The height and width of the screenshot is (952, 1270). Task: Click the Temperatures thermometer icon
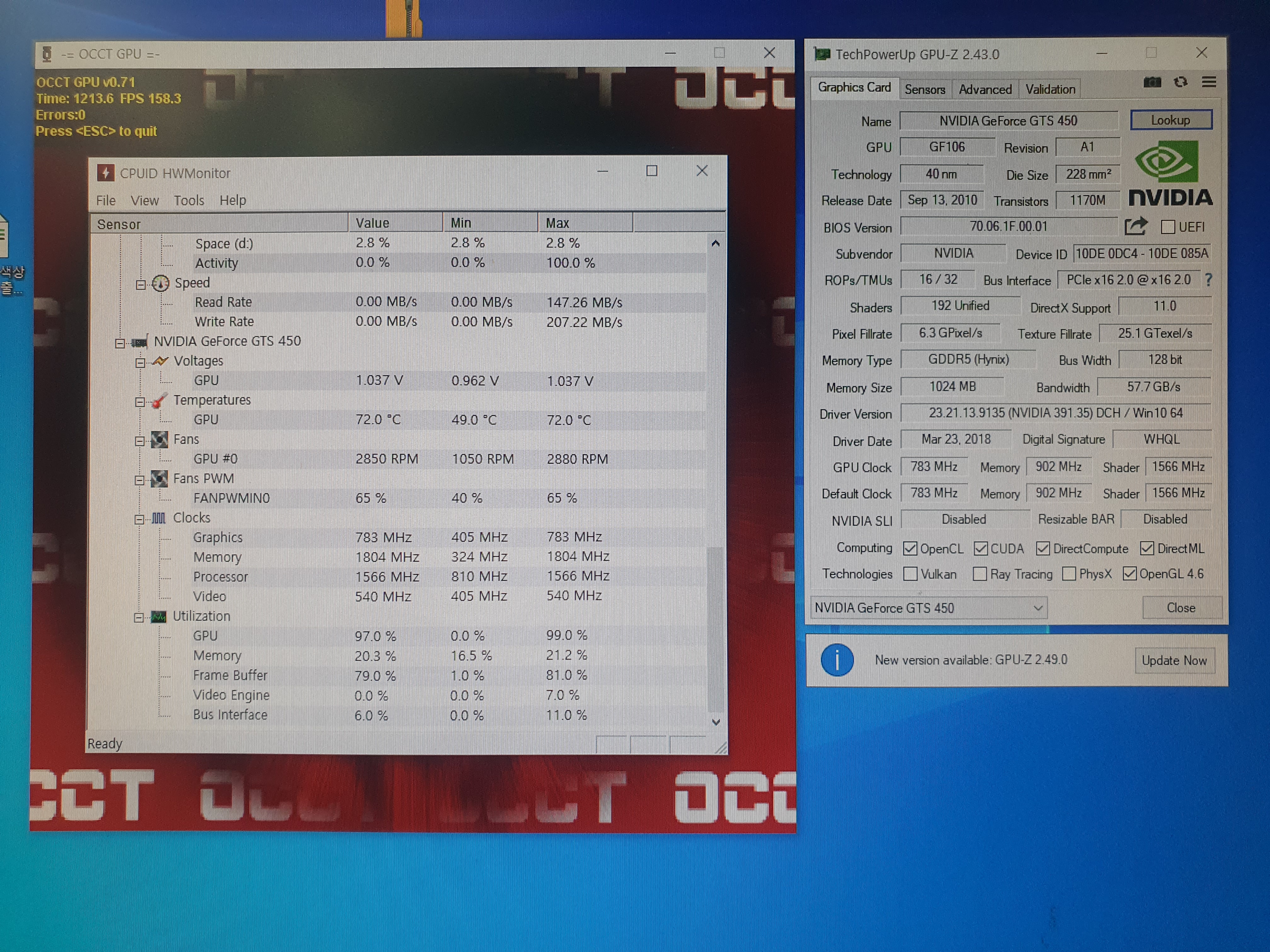tap(159, 400)
